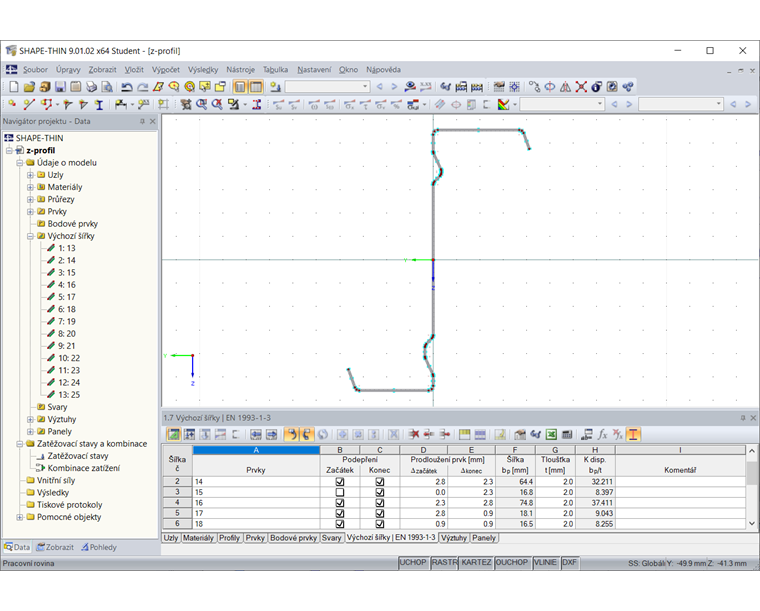This screenshot has height=611, width=760.
Task: Click the calculator icon in table toolbar
Action: tap(567, 434)
